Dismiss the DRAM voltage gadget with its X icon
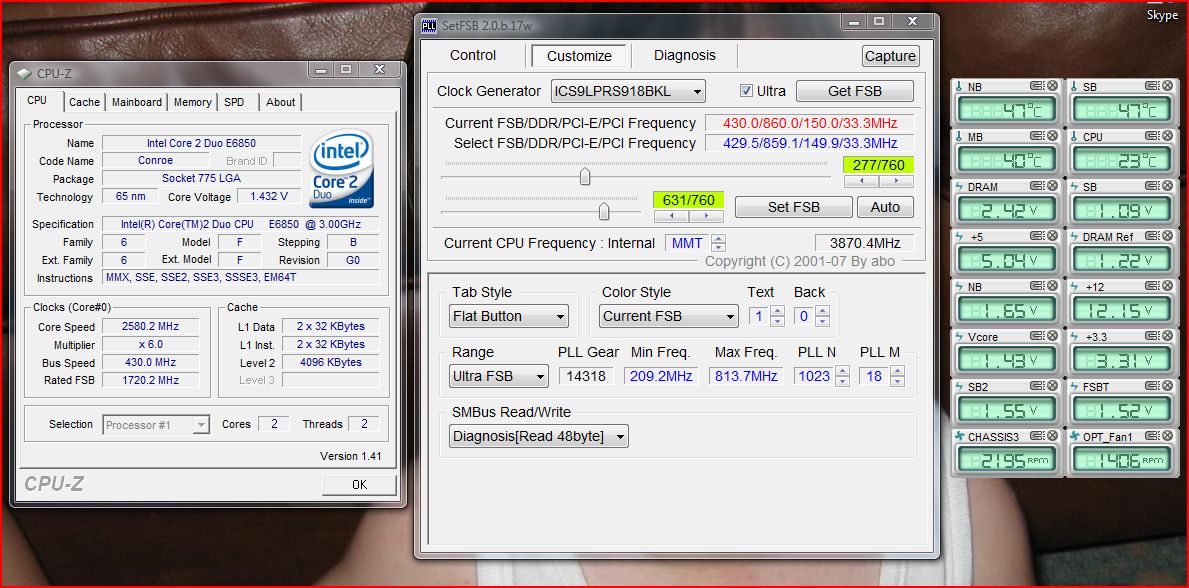This screenshot has height=588, width=1189. (x=1052, y=187)
